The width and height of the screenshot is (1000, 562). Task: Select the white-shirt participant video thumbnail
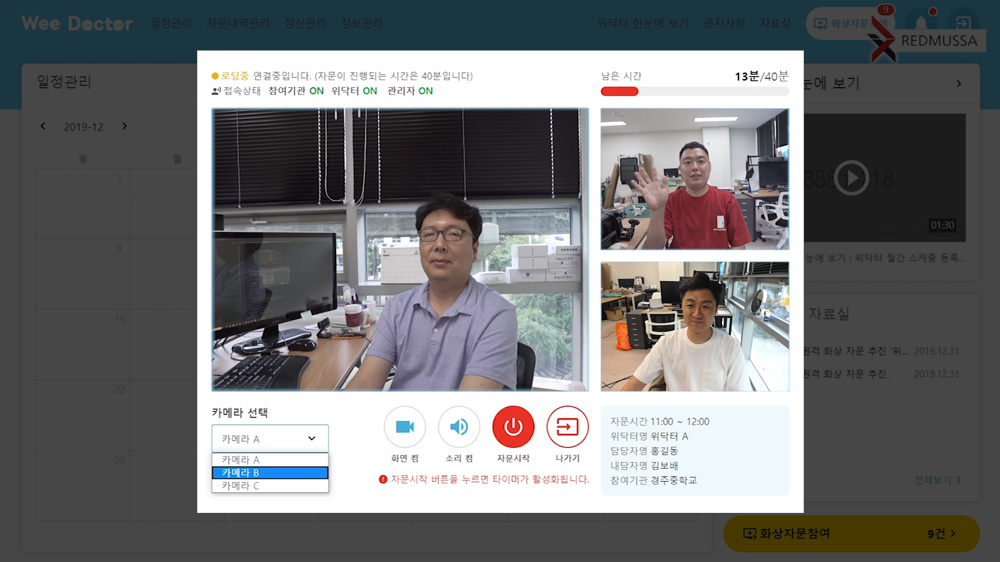tap(695, 326)
